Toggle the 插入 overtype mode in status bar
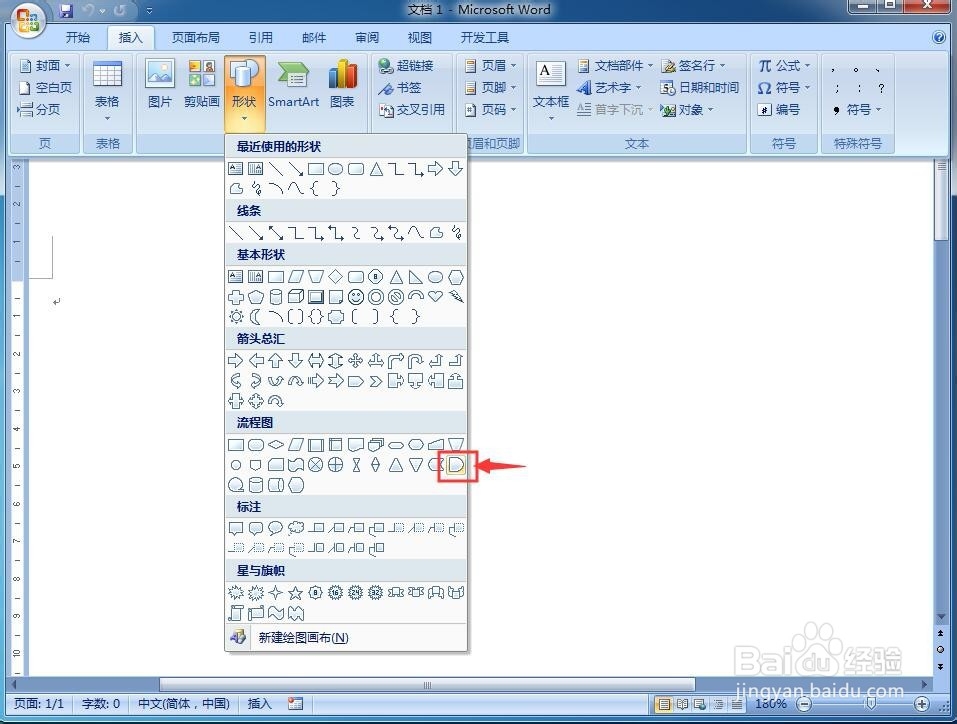Viewport: 957px width, 724px height. point(259,704)
